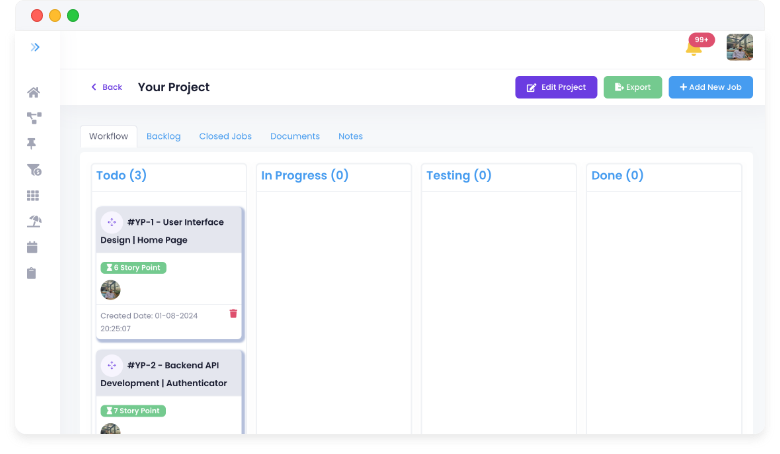780x454 pixels.
Task: Open the Documents tab
Action: (x=295, y=136)
